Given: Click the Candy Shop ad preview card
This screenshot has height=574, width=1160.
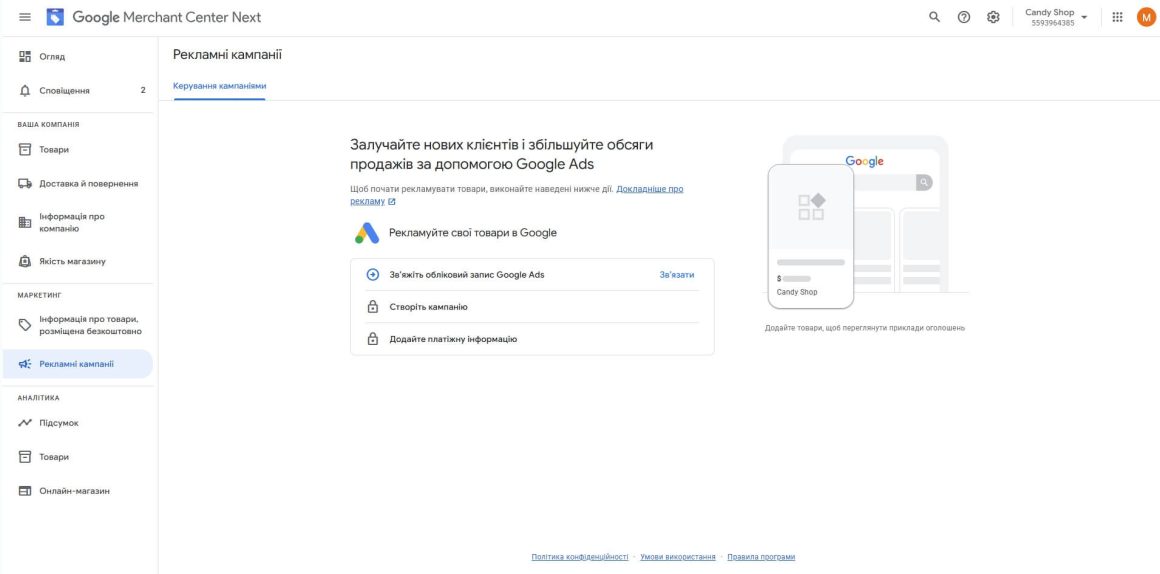Looking at the screenshot, I should (x=811, y=236).
